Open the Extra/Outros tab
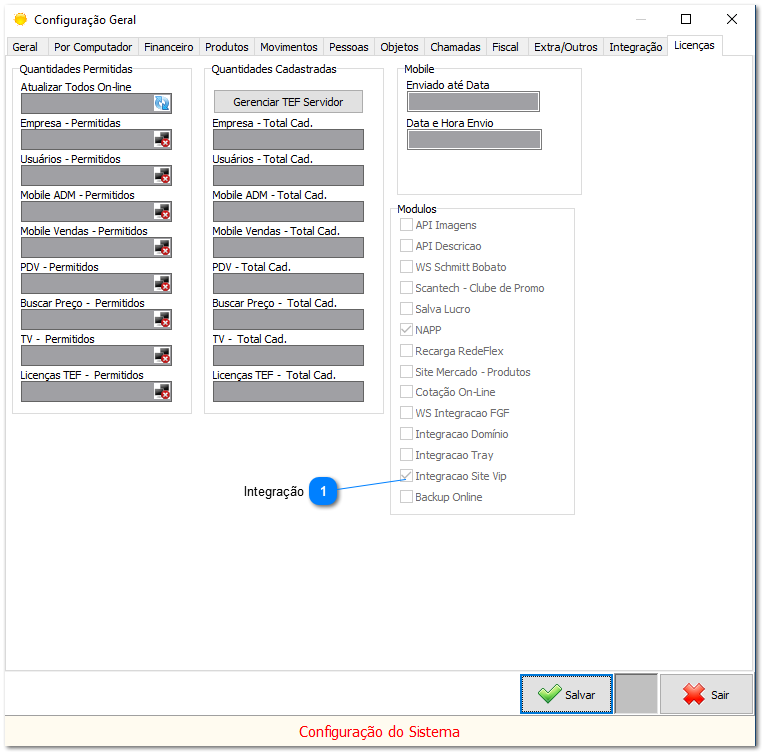Screen dimensions: 765x755 pyautogui.click(x=566, y=47)
